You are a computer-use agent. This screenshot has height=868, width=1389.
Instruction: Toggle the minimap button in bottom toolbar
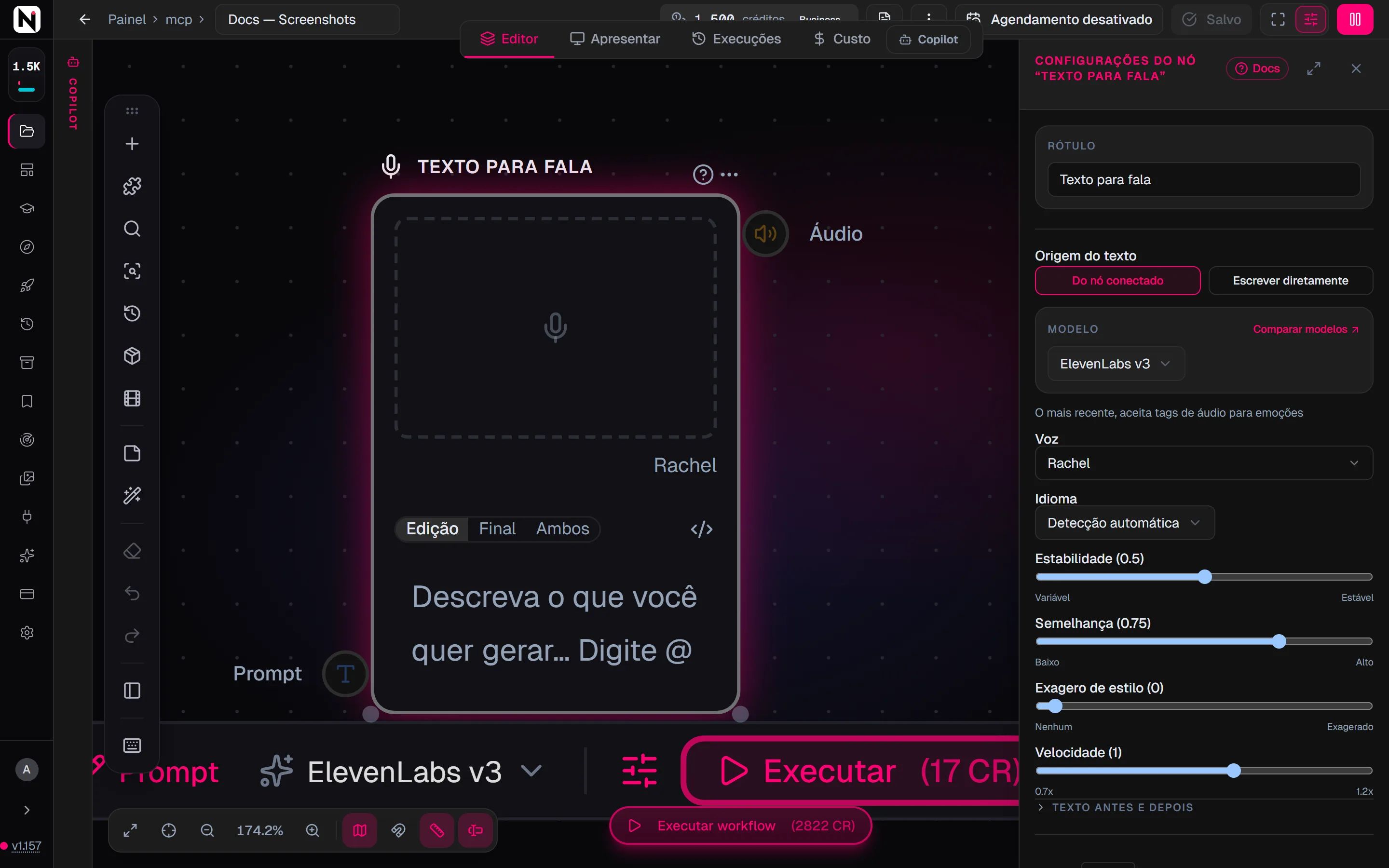(x=360, y=830)
